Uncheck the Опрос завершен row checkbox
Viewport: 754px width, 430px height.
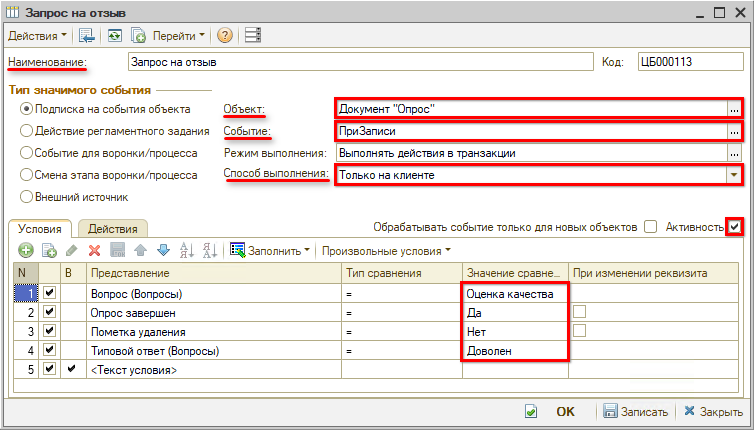click(x=50, y=312)
